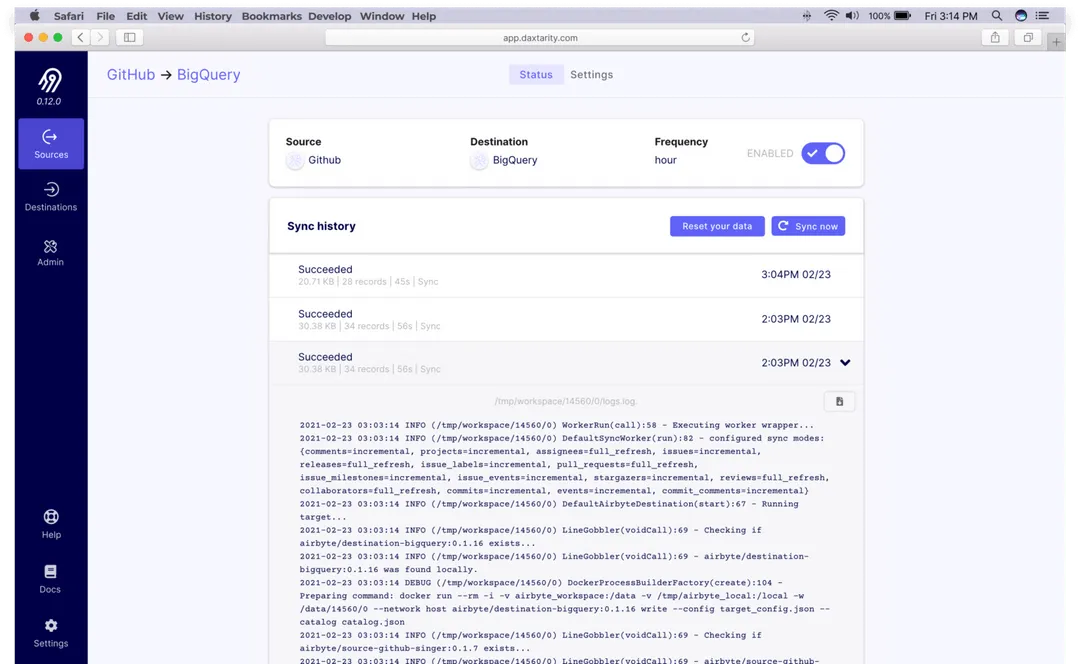Click Reset your data button
1080x664 pixels.
[x=717, y=226]
